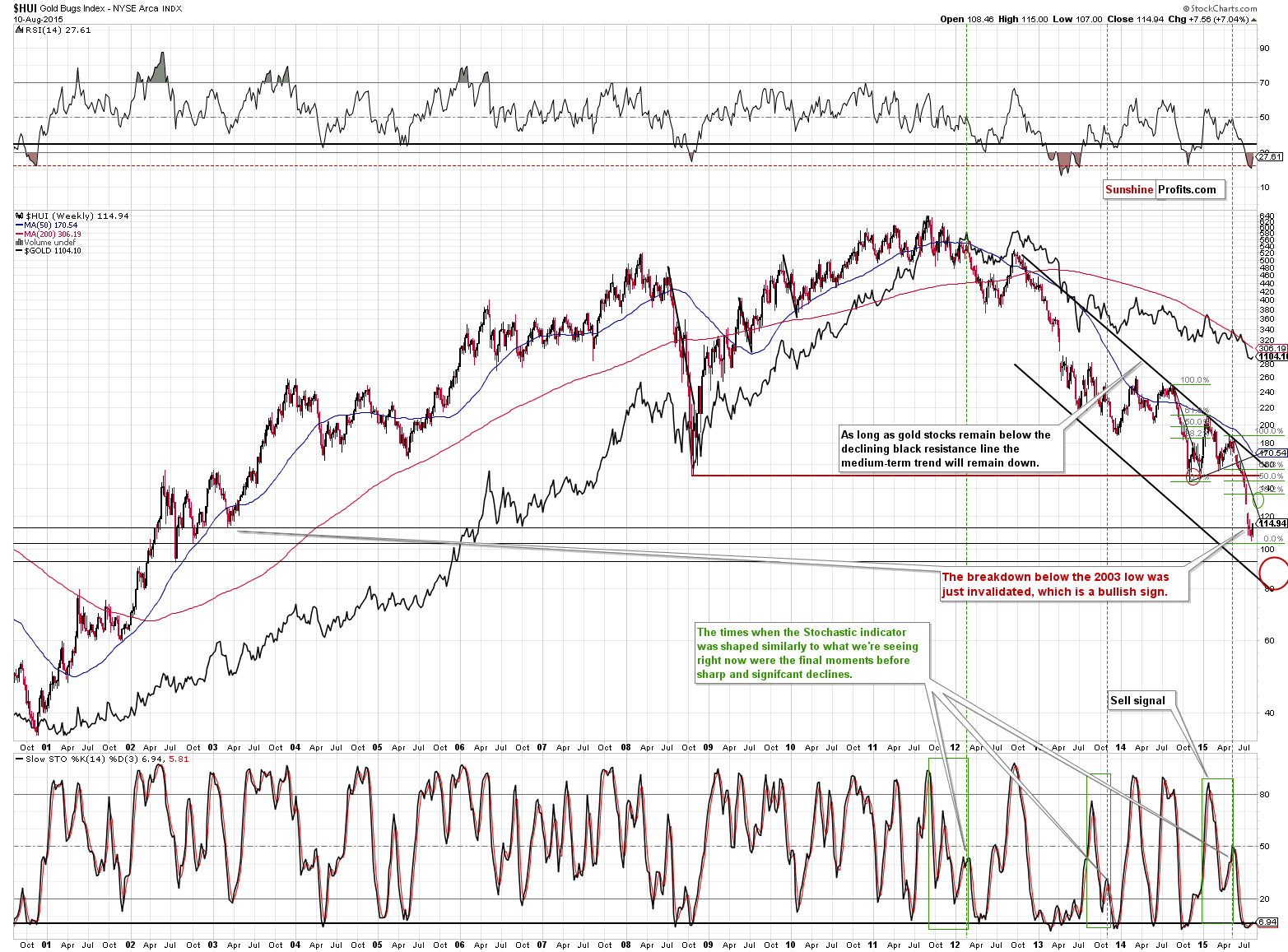Click the 100.0% Fibonacci label near 2014 high
Screen dimensions: 1288x952
(x=1195, y=380)
